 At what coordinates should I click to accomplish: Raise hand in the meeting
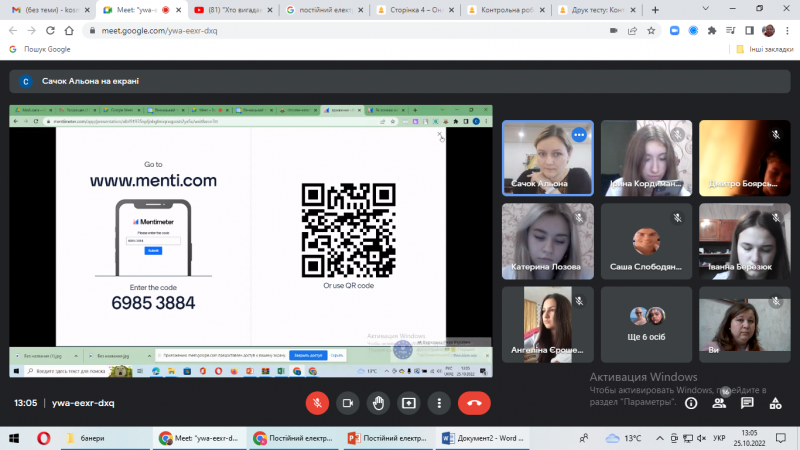378,403
